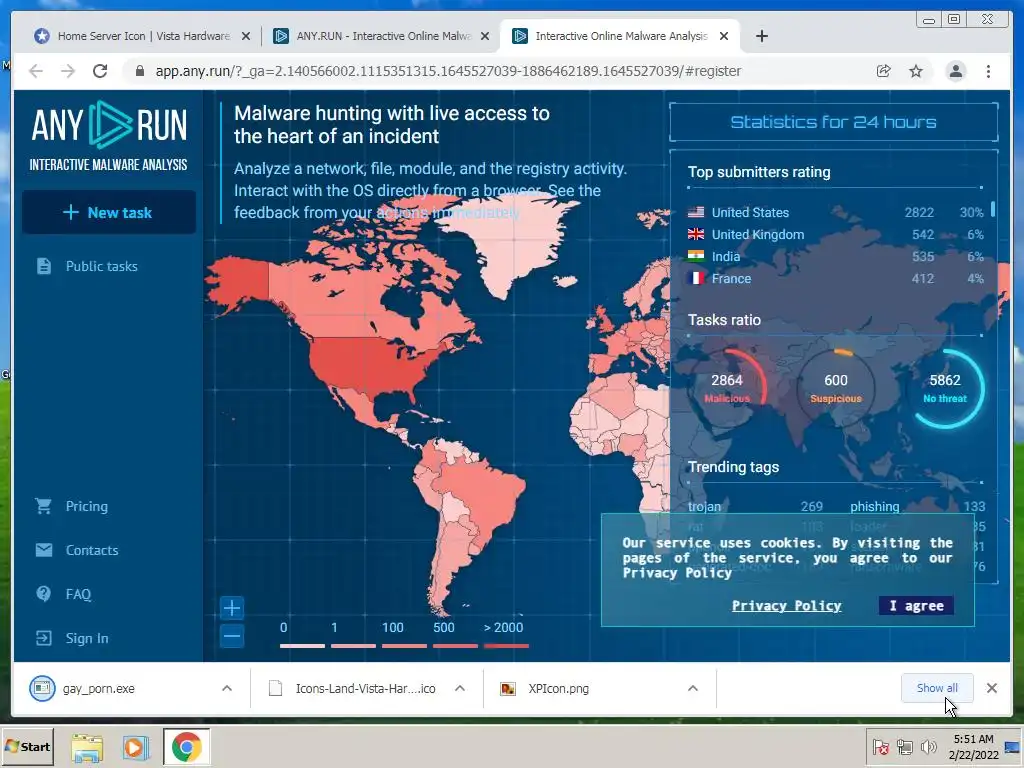Click the Public tasks document icon
The height and width of the screenshot is (768, 1024).
pos(44,266)
